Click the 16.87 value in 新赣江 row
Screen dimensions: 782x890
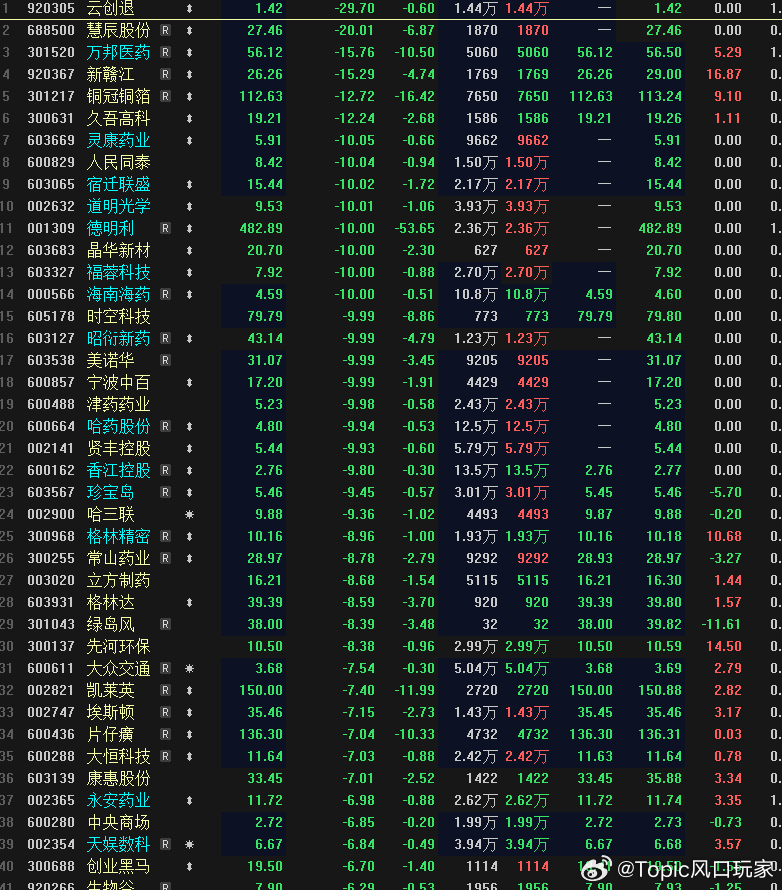tap(724, 74)
